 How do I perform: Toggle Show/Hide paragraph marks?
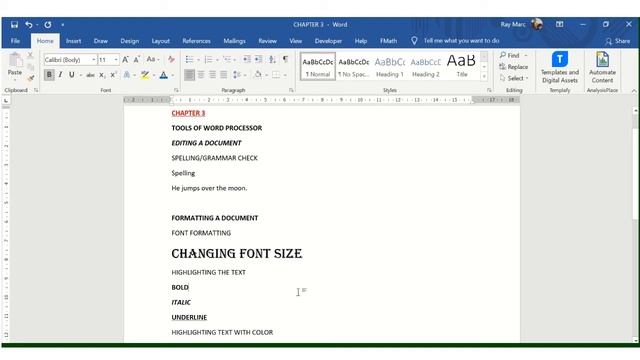[x=285, y=60]
